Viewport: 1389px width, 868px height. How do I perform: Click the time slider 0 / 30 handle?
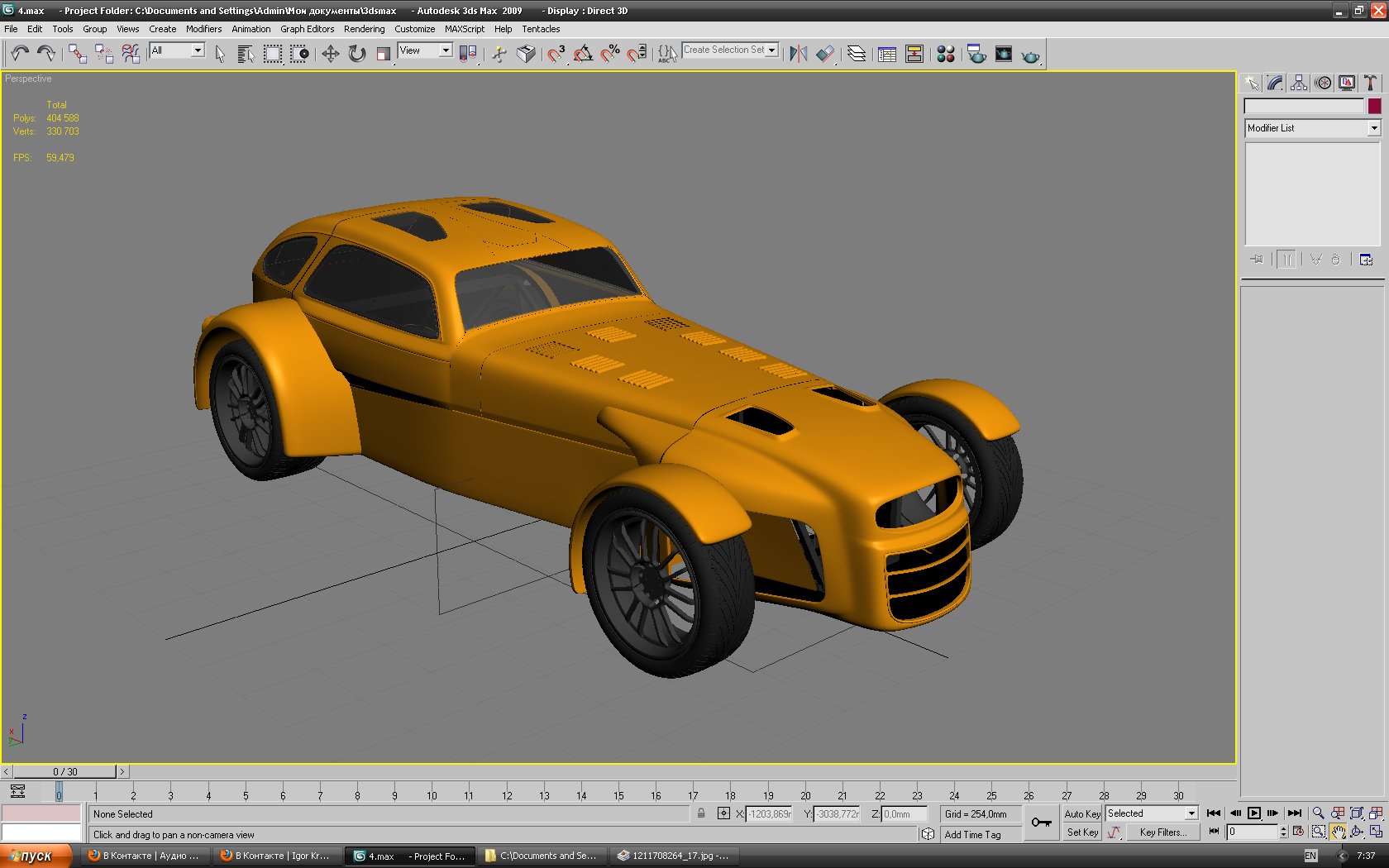pyautogui.click(x=65, y=771)
